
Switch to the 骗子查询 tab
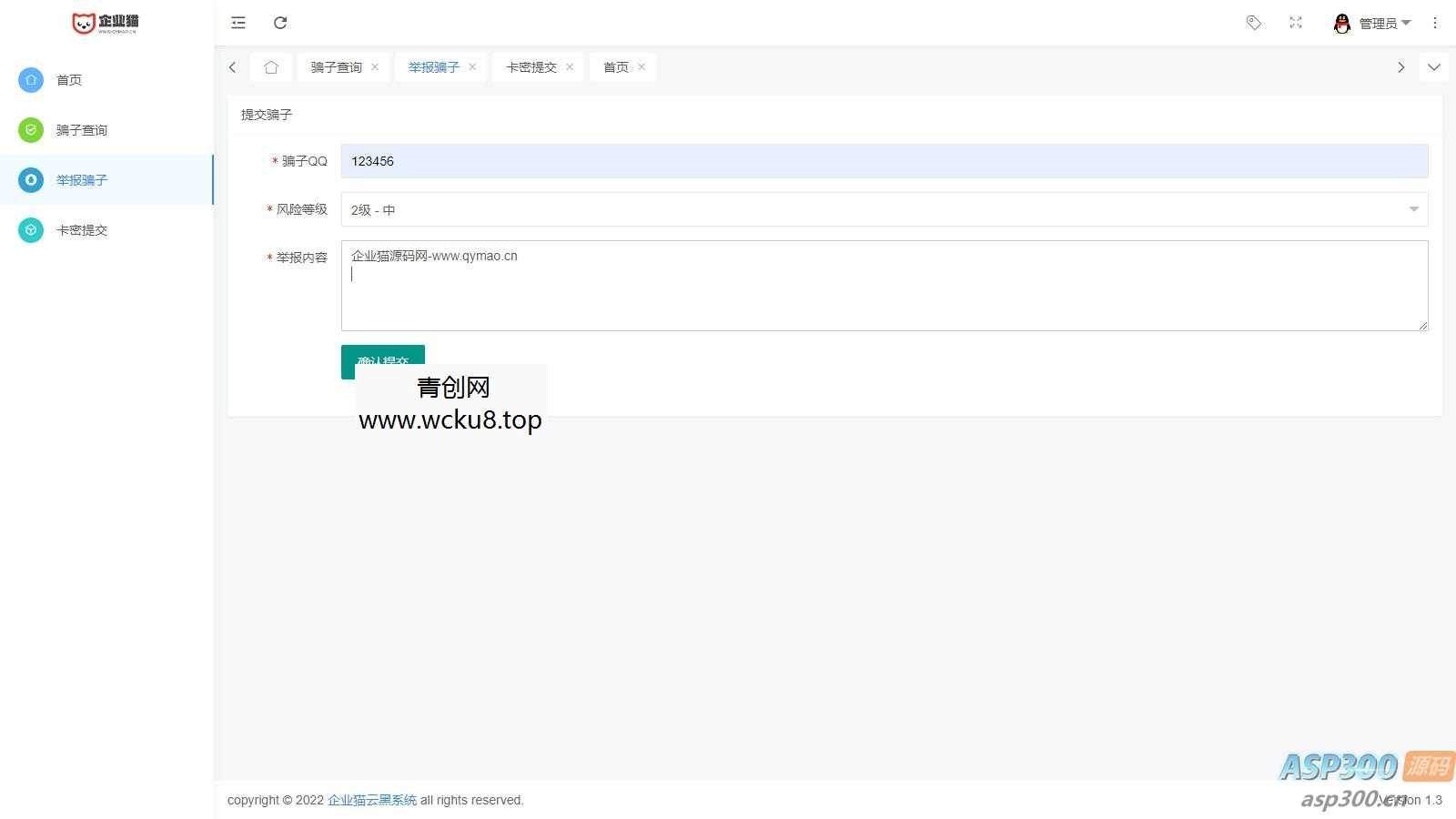[336, 66]
